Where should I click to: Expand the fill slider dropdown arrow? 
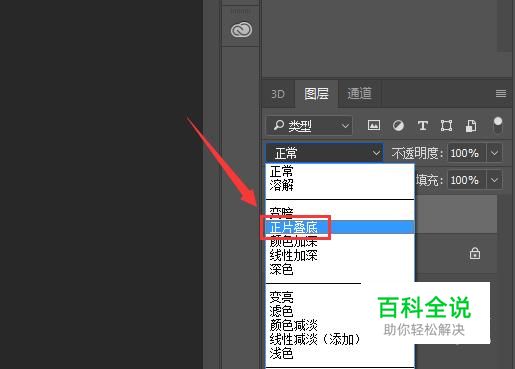click(x=494, y=180)
